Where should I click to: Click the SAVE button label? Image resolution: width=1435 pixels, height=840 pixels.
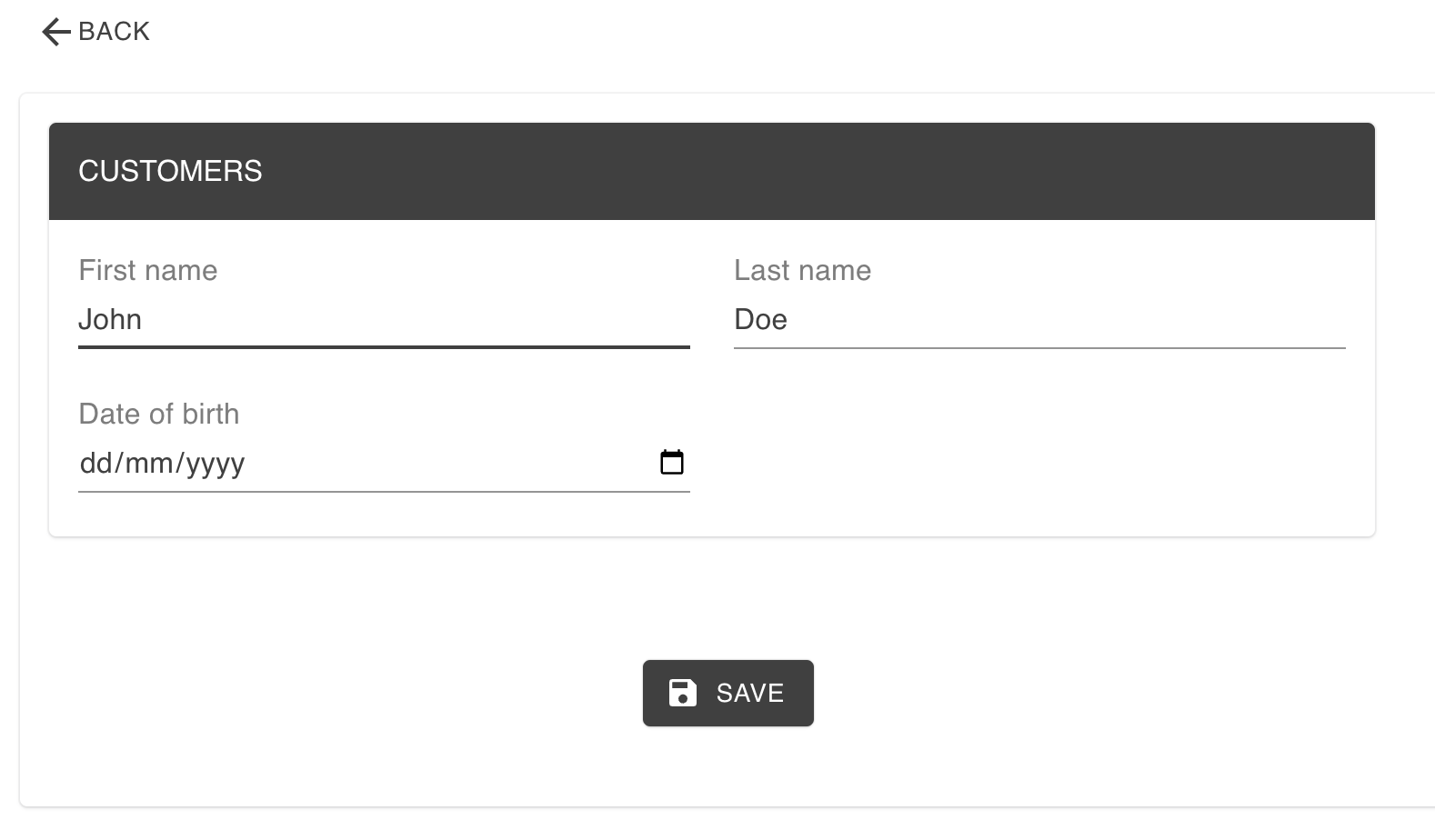pyautogui.click(x=750, y=694)
